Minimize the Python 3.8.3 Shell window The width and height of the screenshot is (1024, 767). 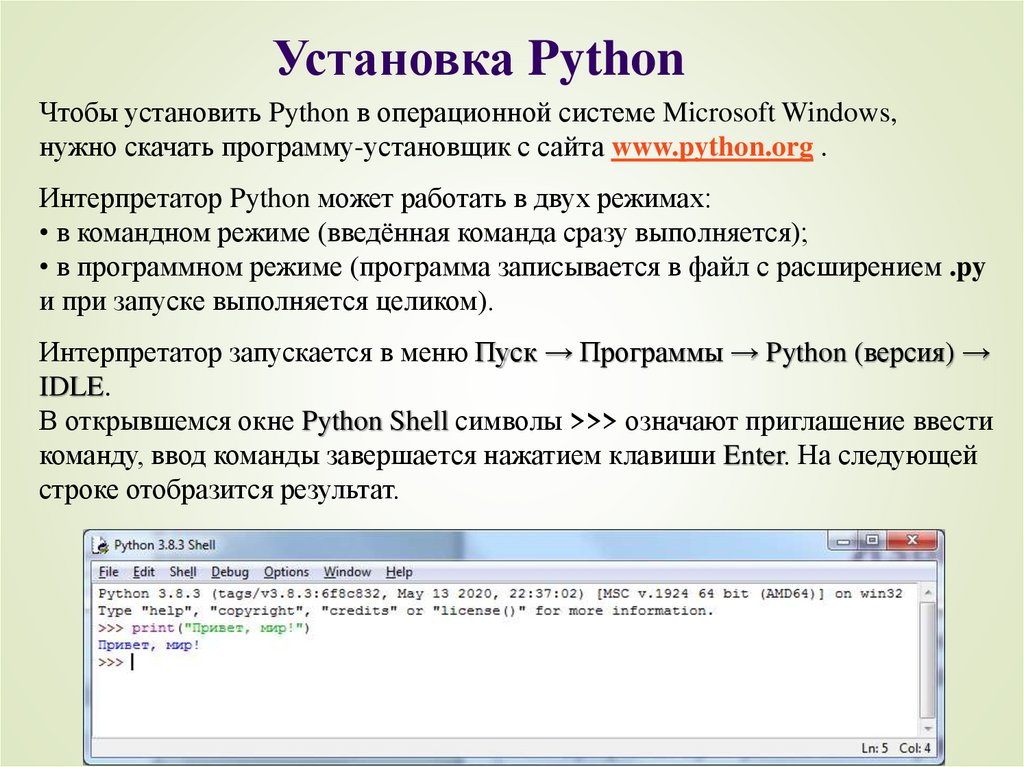(x=843, y=541)
